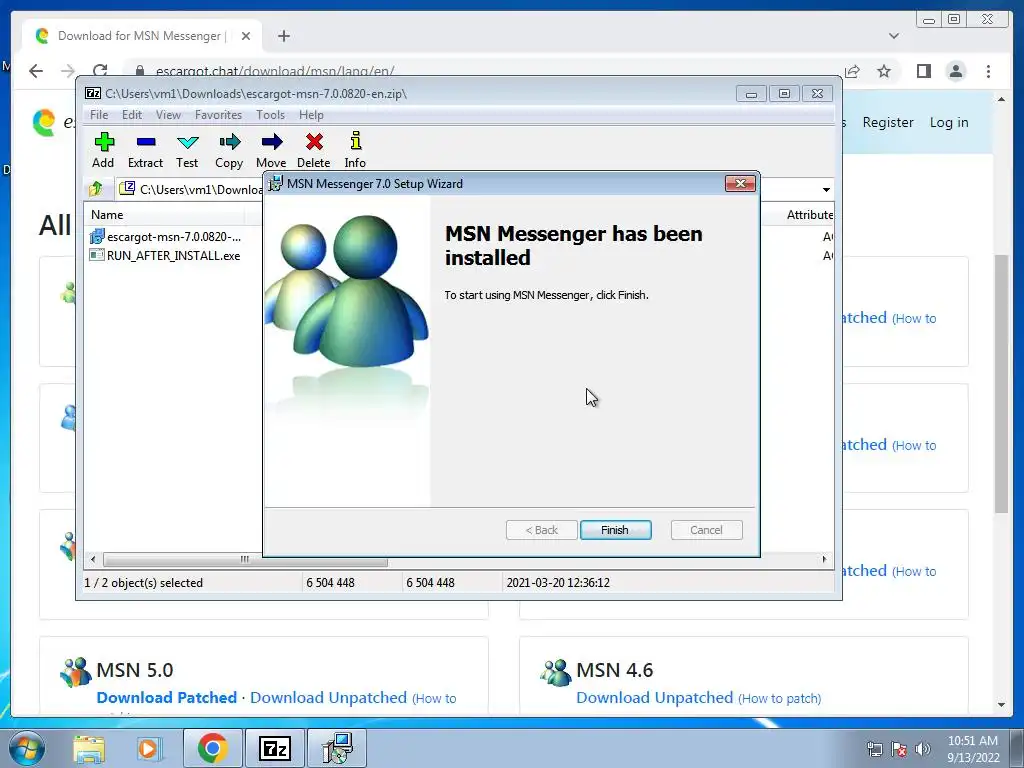Image resolution: width=1024 pixels, height=768 pixels.
Task: Bookmark this page with star icon
Action: (884, 71)
